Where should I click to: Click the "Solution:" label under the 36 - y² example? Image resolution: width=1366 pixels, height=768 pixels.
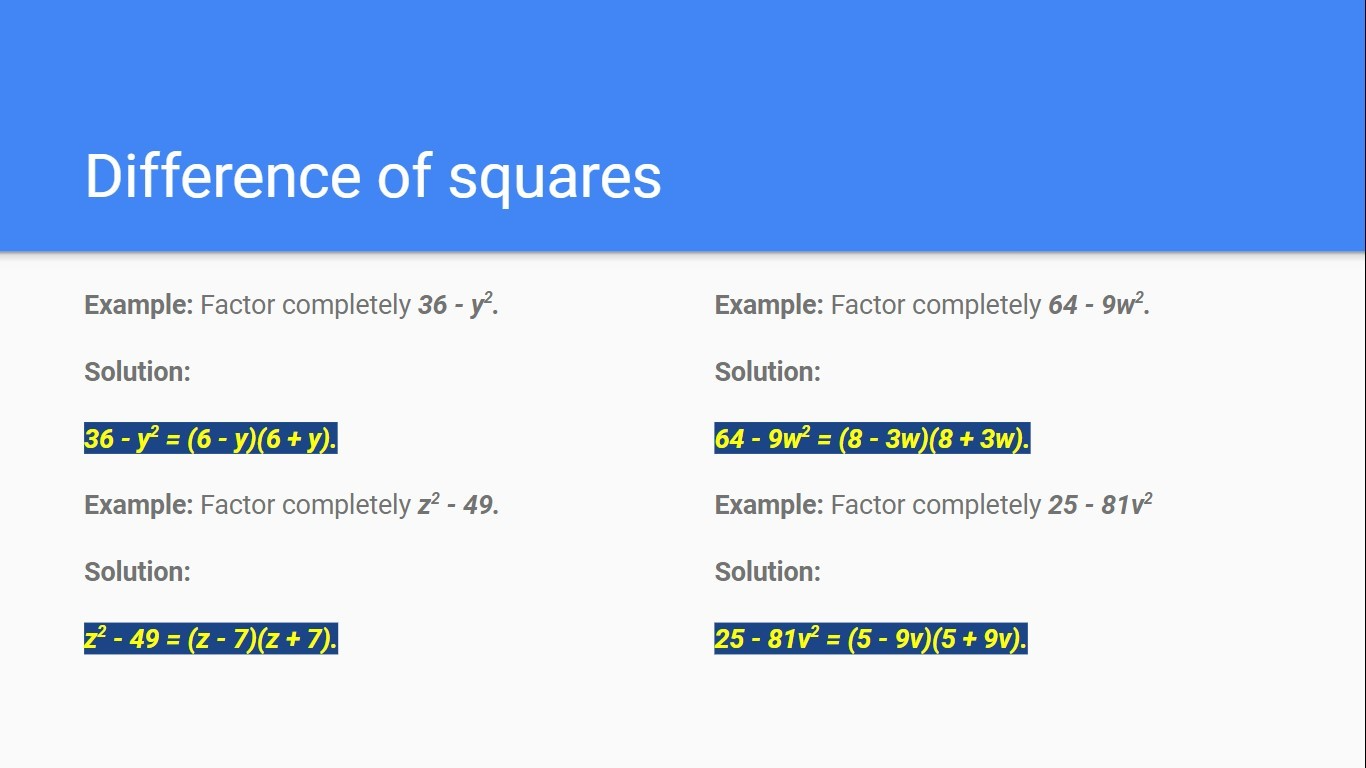137,372
